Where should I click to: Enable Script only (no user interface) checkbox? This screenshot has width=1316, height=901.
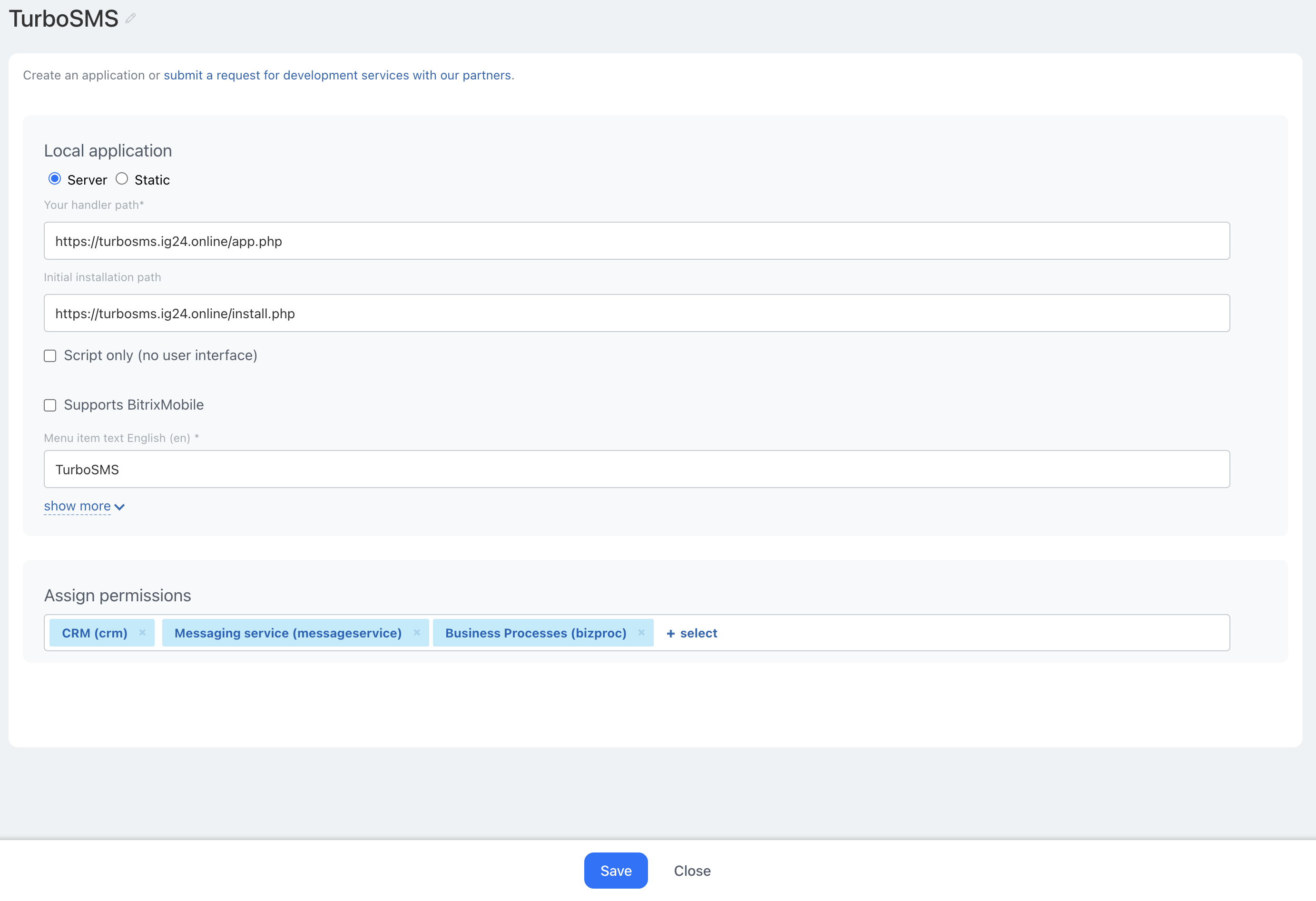(50, 356)
